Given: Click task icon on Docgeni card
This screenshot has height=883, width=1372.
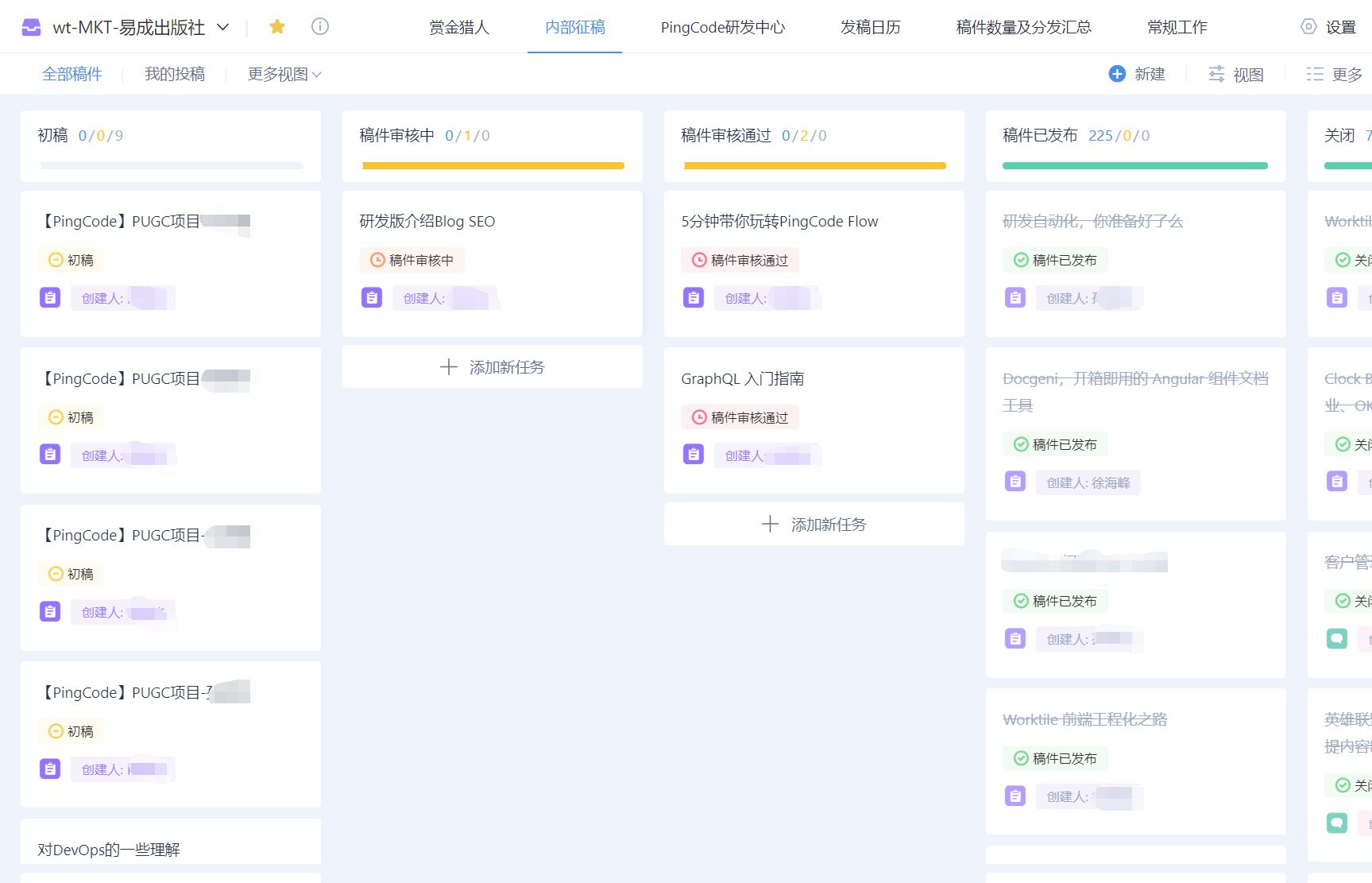Looking at the screenshot, I should (1015, 482).
